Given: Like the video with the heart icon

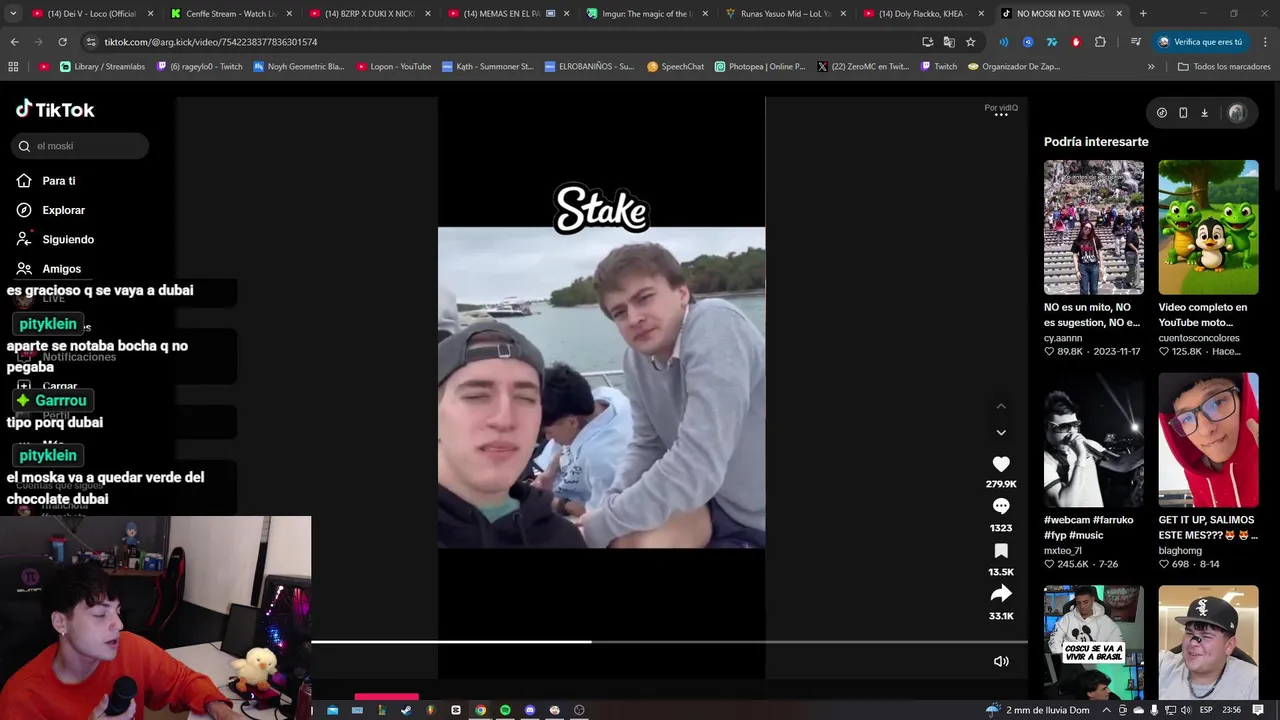Looking at the screenshot, I should pos(1001,464).
